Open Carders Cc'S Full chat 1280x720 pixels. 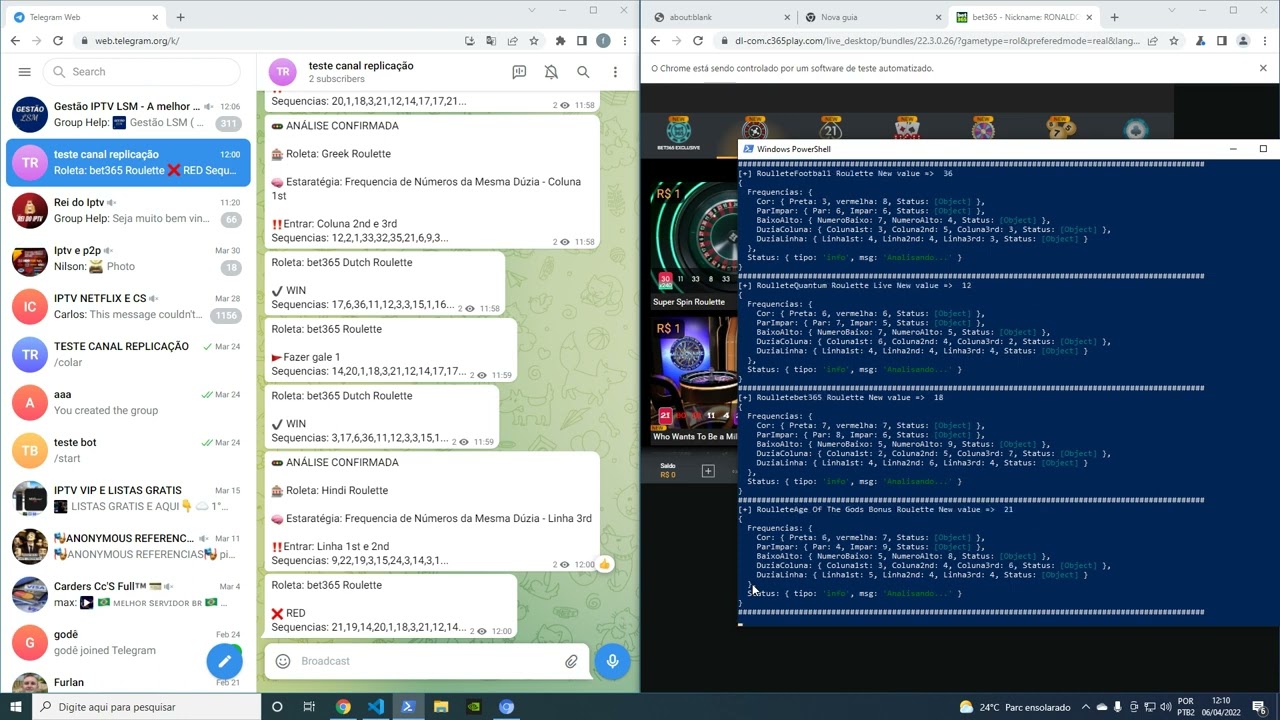click(x=128, y=594)
